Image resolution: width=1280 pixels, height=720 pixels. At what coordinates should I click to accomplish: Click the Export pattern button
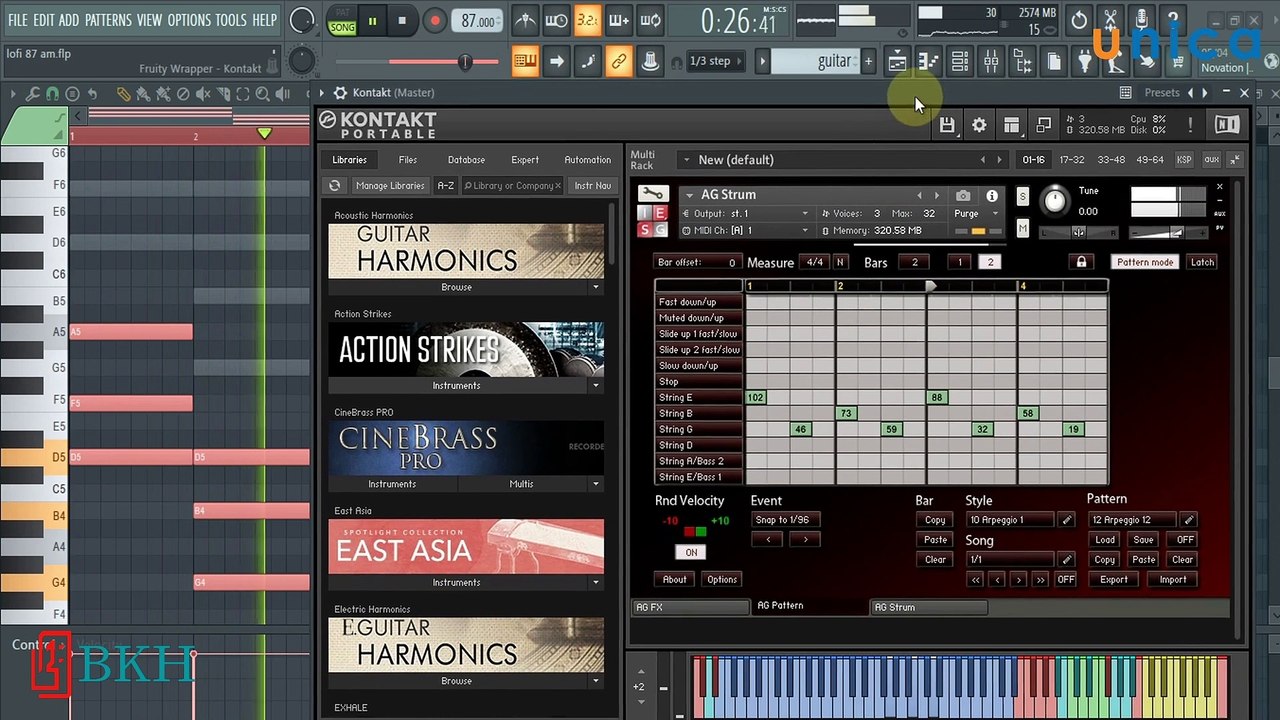click(x=1114, y=580)
